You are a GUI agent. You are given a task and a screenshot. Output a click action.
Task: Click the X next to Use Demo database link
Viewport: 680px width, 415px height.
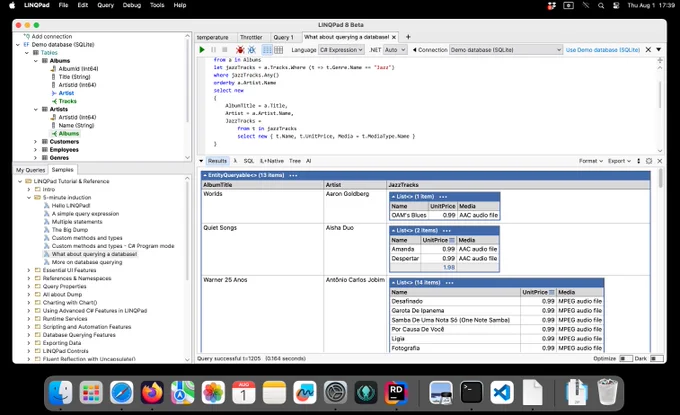(648, 50)
